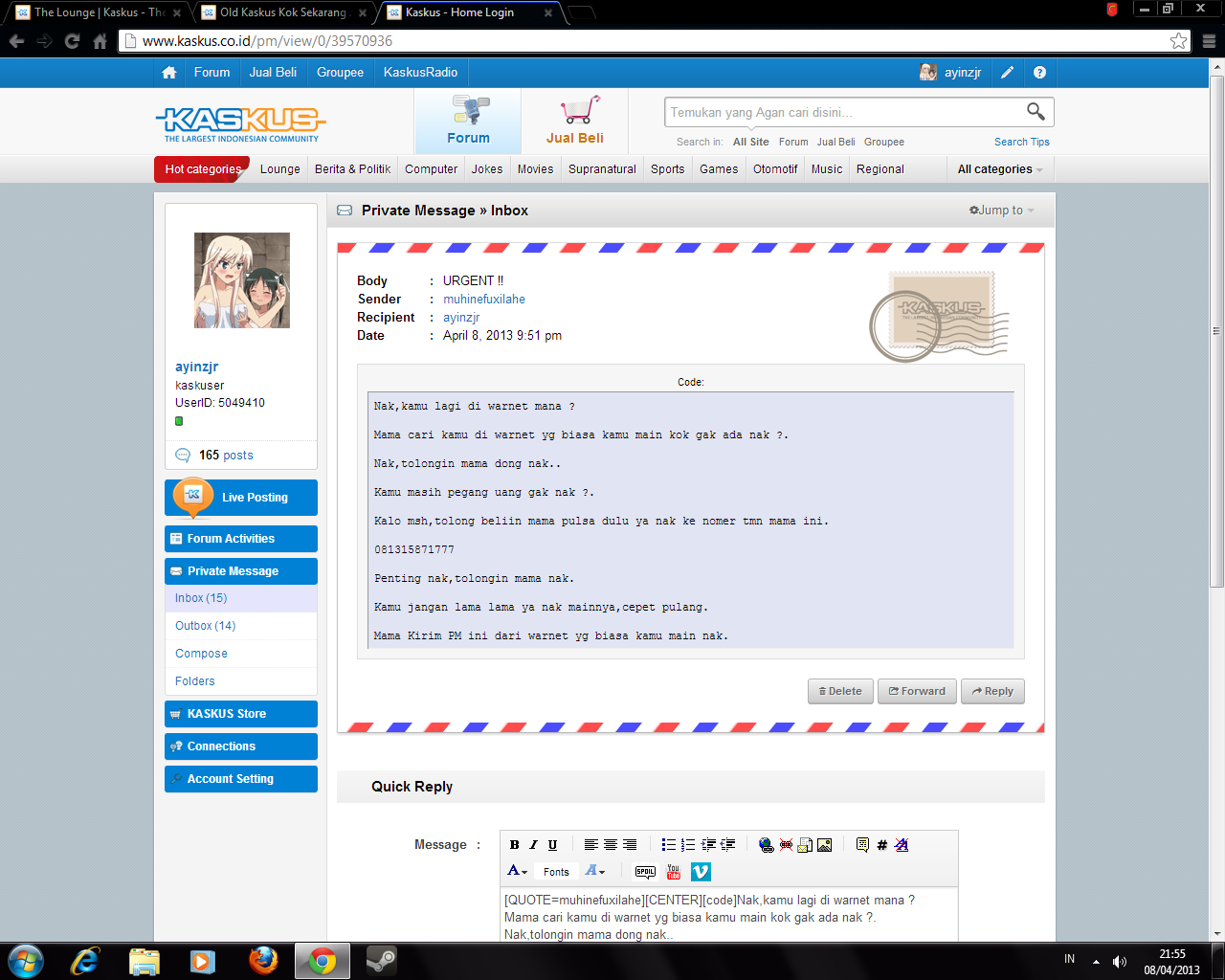1225x980 pixels.
Task: Open sender muhinefuxilahe profile link
Action: click(484, 300)
